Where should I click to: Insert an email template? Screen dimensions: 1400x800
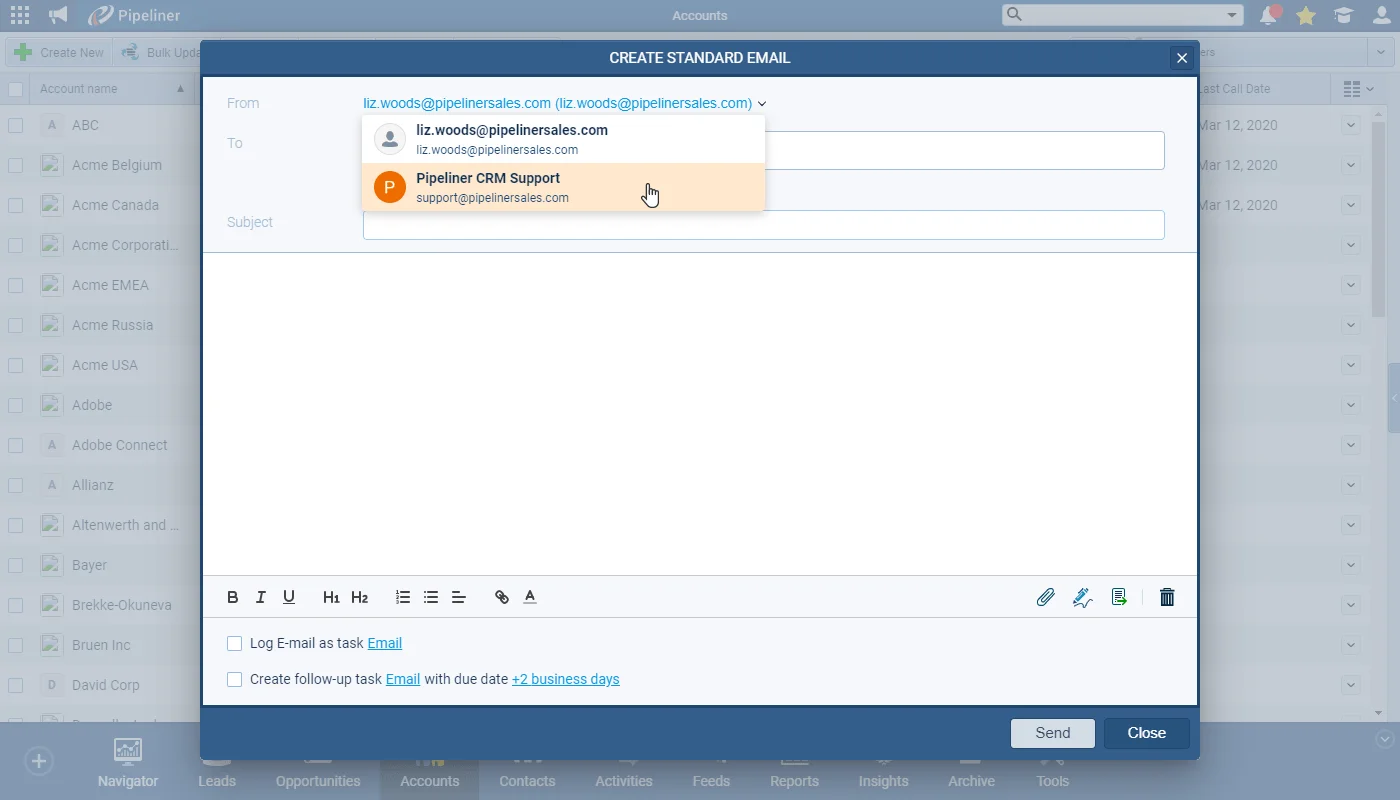click(x=1119, y=597)
